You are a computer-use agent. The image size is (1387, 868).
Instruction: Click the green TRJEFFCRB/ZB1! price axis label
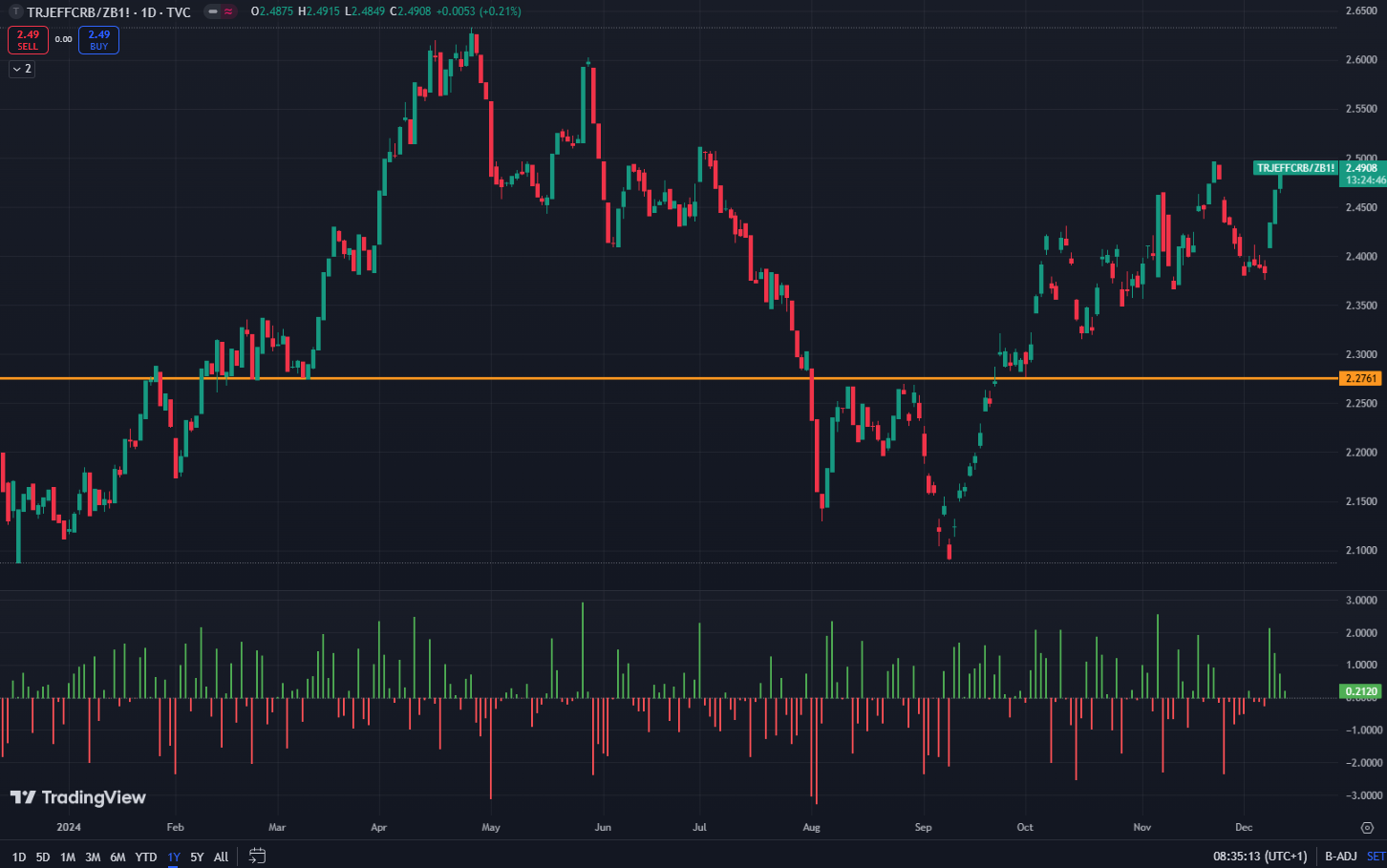pyautogui.click(x=1295, y=168)
